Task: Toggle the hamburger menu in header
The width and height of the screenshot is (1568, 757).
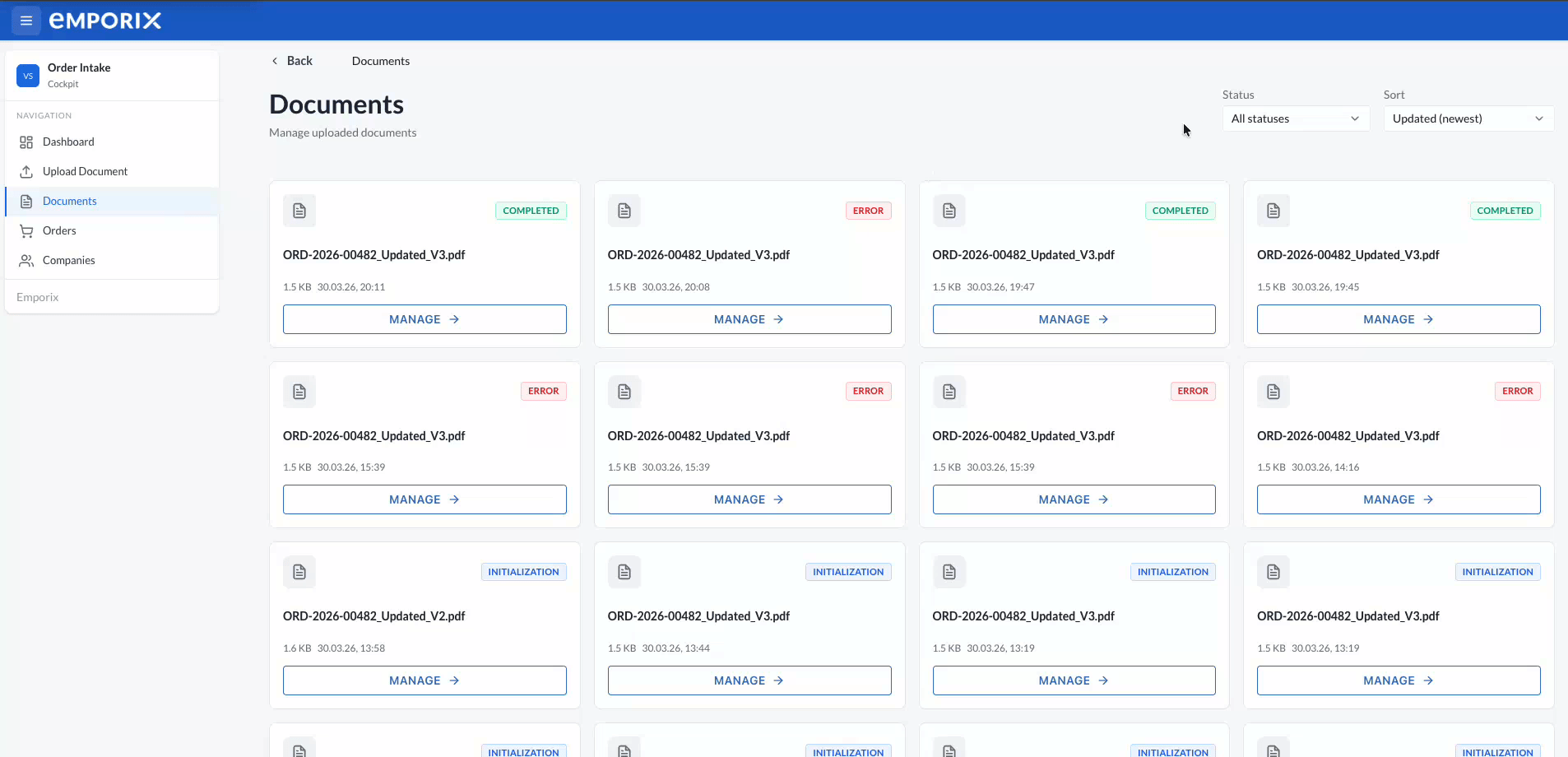Action: point(26,21)
